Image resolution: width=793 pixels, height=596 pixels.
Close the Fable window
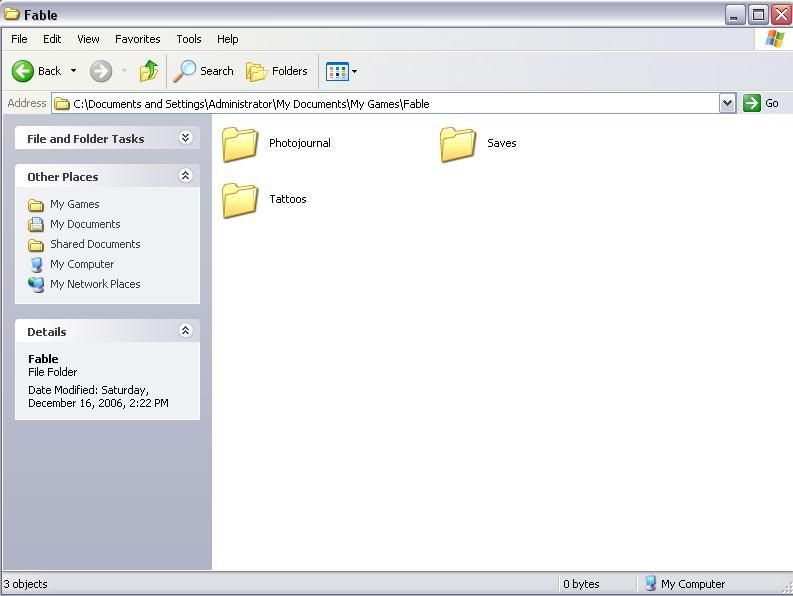(781, 15)
